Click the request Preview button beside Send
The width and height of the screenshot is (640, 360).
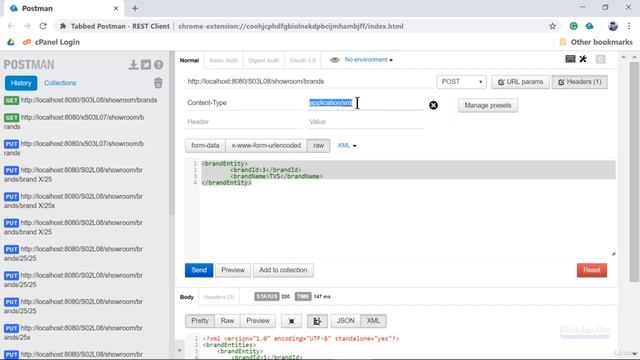tap(233, 270)
